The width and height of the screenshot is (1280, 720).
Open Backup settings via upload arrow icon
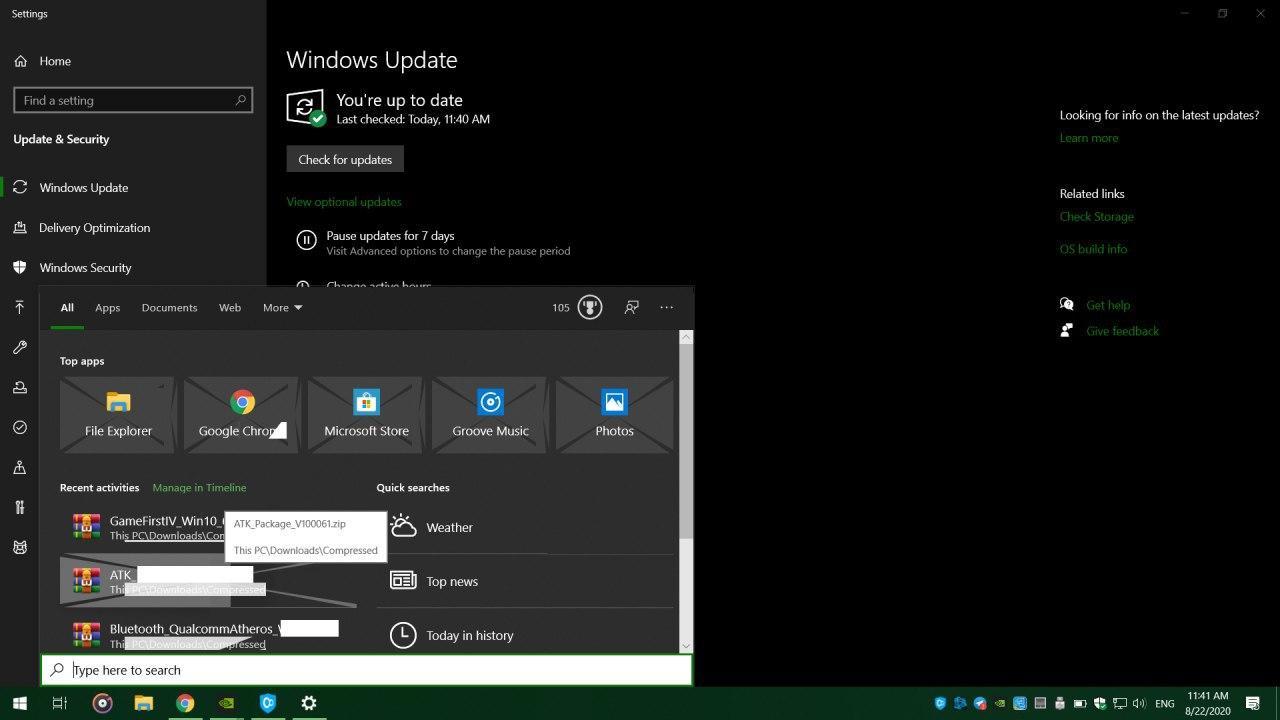[19, 307]
